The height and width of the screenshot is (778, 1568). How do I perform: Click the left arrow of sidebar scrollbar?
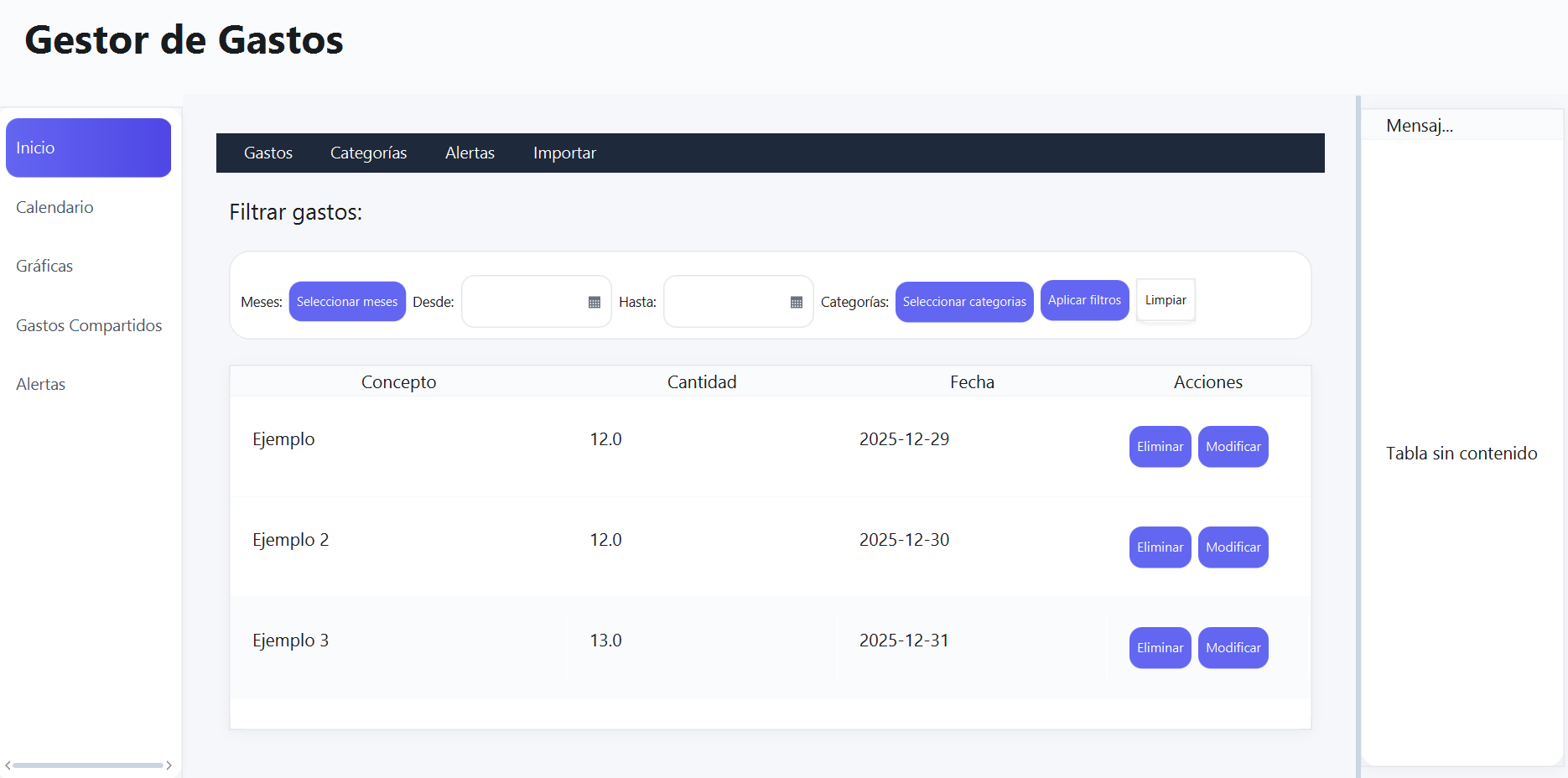pyautogui.click(x=8, y=765)
